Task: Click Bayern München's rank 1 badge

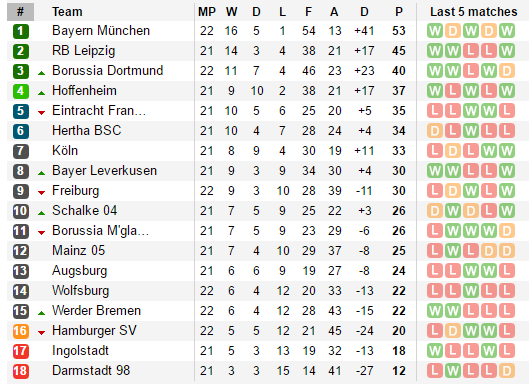Action: 21,31
